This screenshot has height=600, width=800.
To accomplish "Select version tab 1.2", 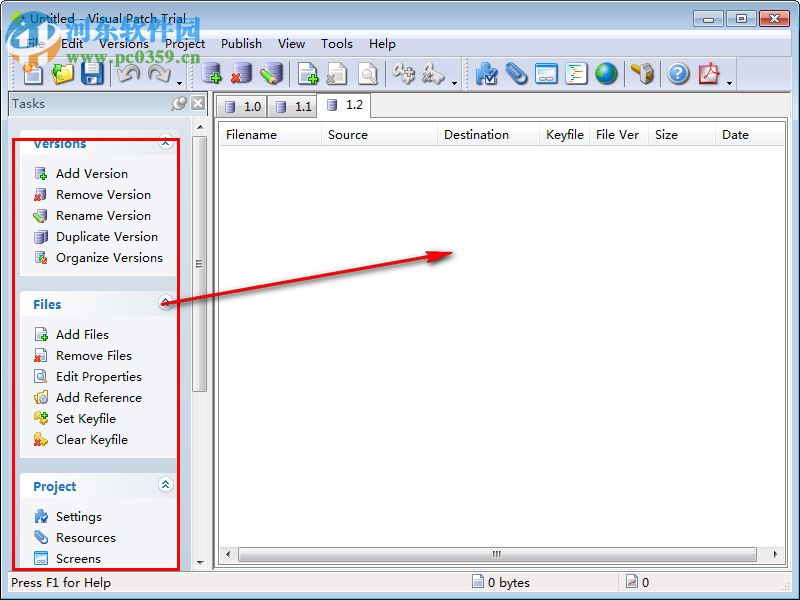I will [x=344, y=105].
